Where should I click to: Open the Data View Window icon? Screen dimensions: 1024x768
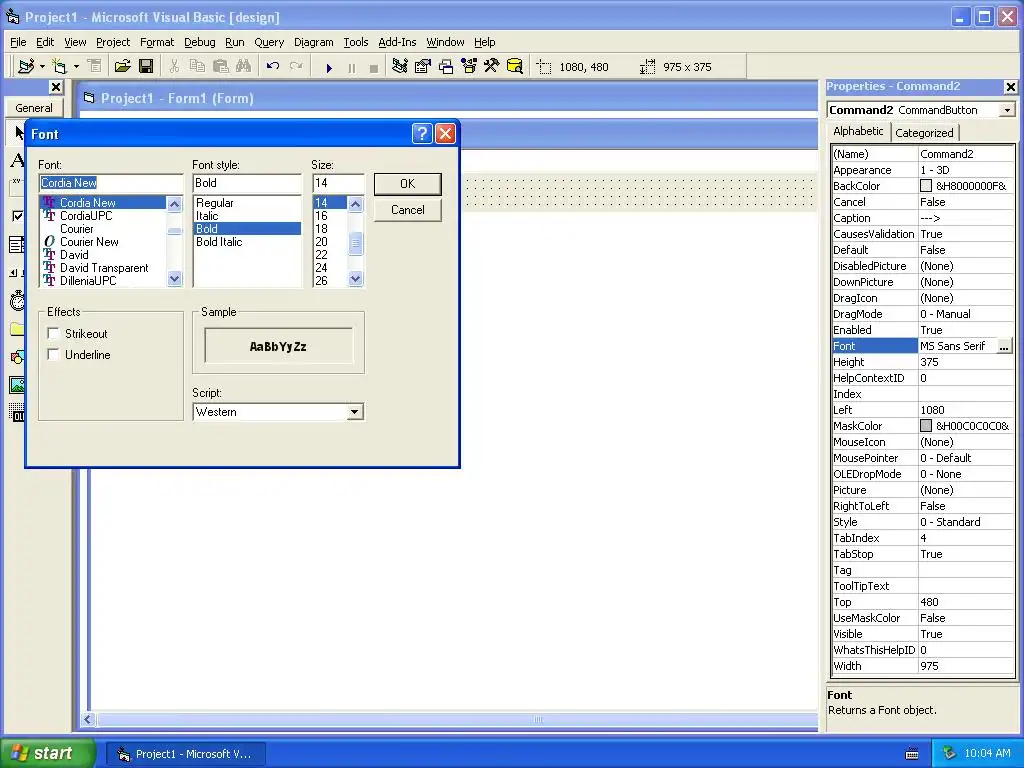(x=515, y=66)
